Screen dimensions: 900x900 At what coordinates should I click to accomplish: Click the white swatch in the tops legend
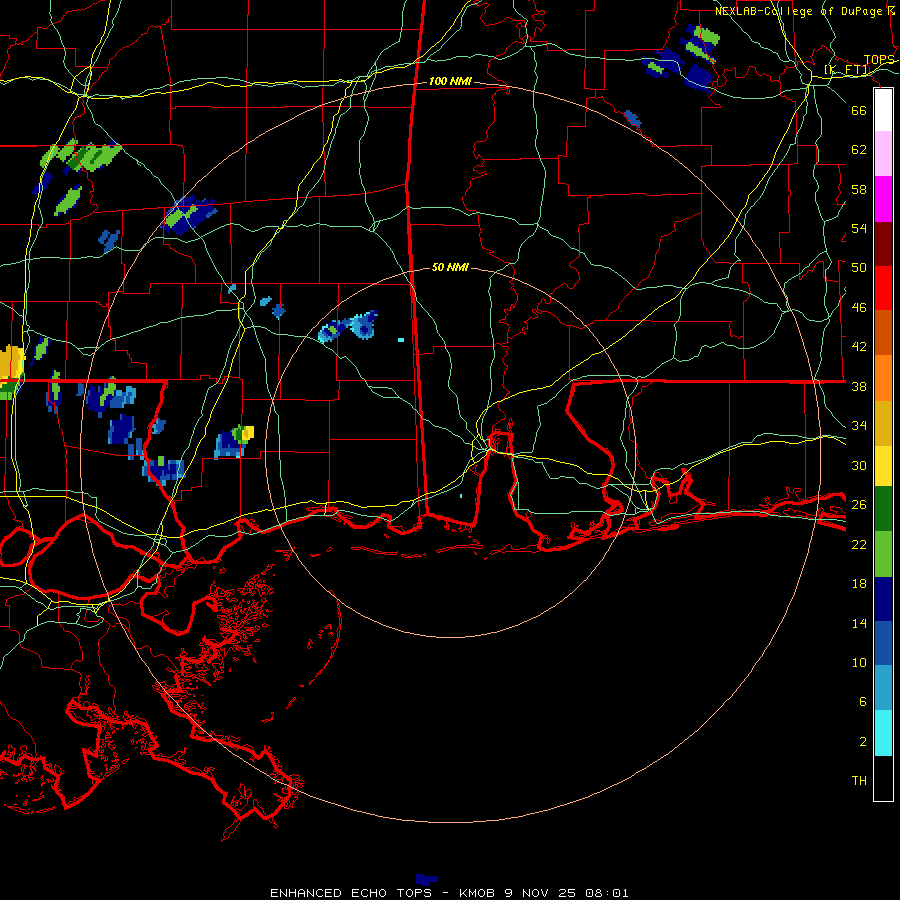(x=883, y=110)
